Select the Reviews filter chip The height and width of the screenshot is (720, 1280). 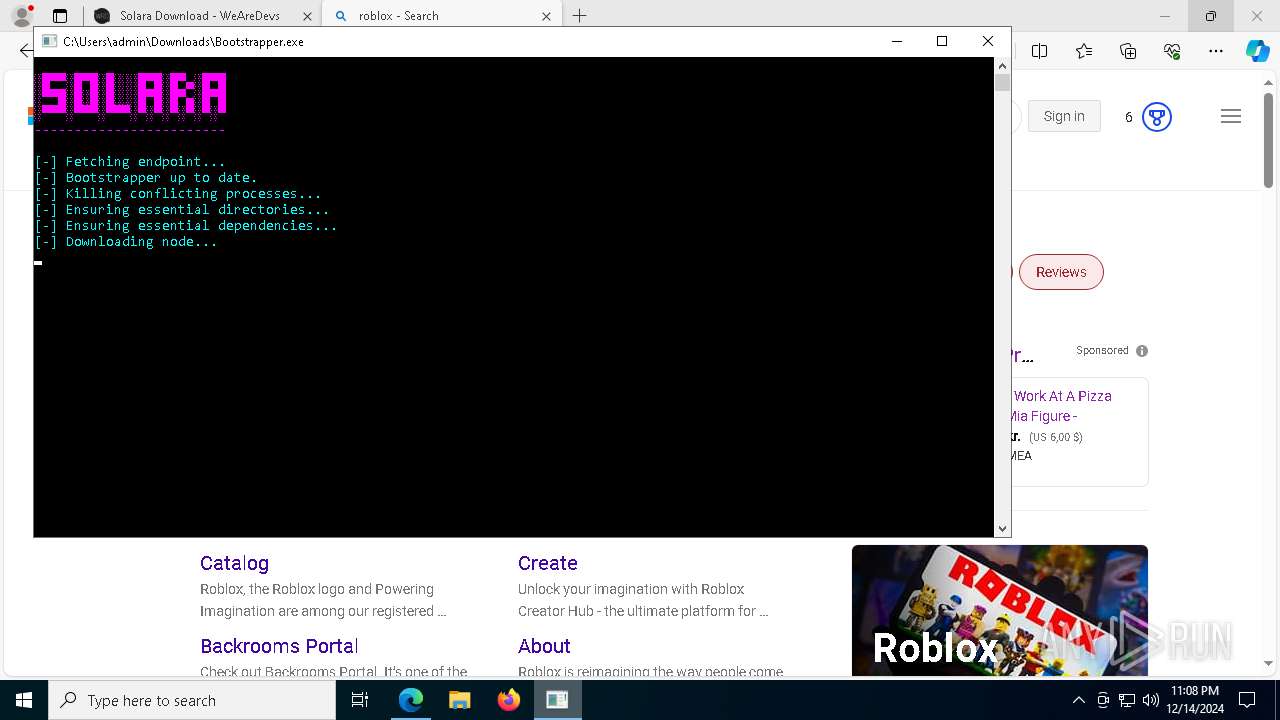(x=1061, y=272)
